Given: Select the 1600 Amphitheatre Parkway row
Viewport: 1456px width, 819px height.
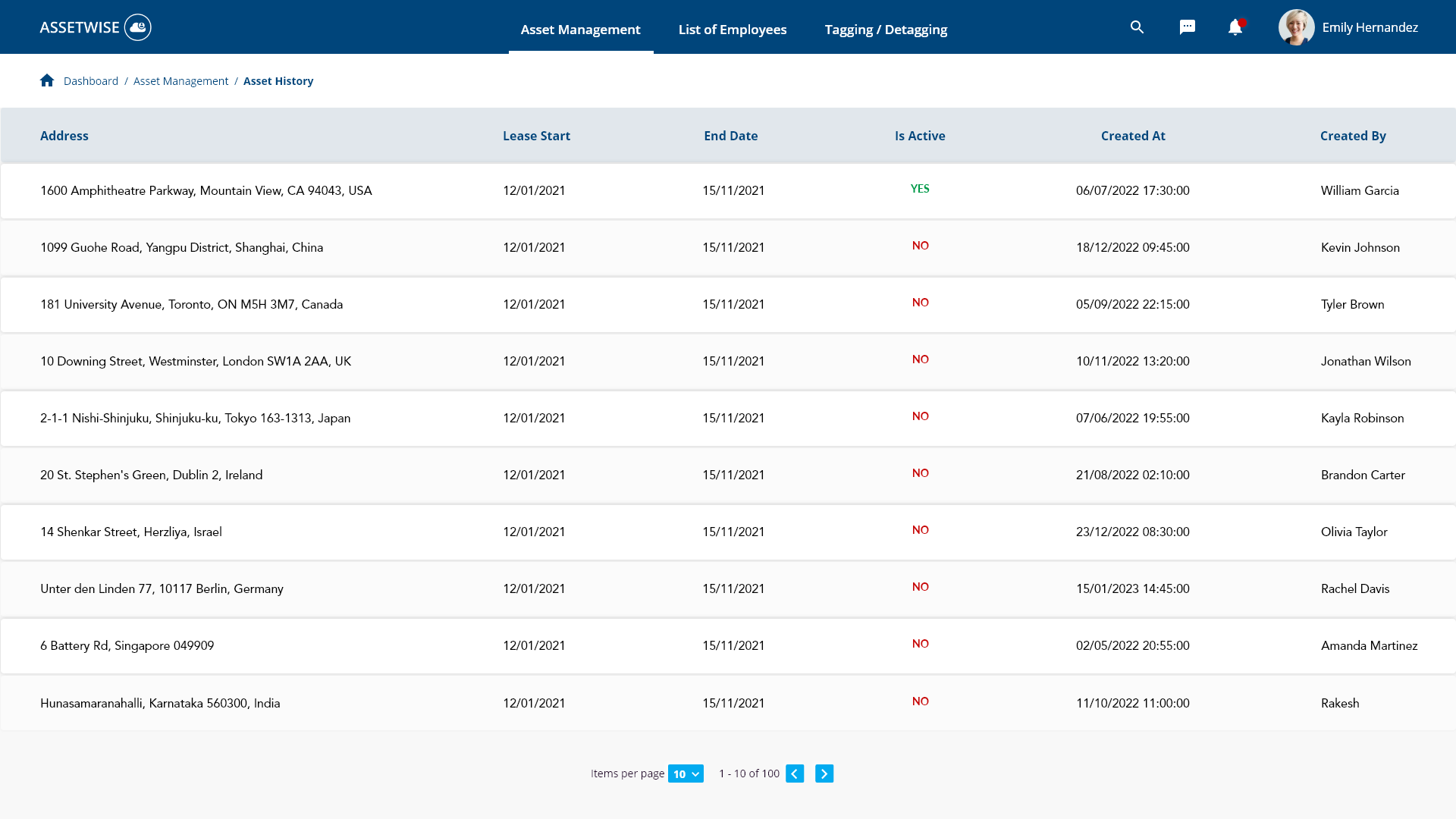Looking at the screenshot, I should 206,191.
